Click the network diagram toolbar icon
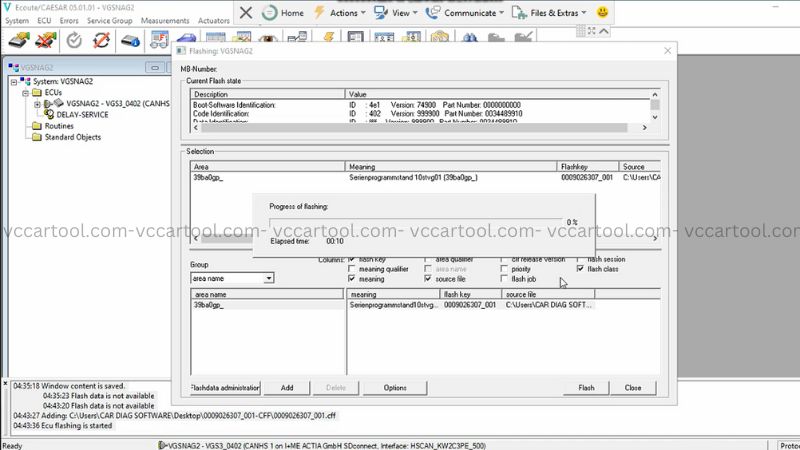The height and width of the screenshot is (450, 800). (297, 37)
